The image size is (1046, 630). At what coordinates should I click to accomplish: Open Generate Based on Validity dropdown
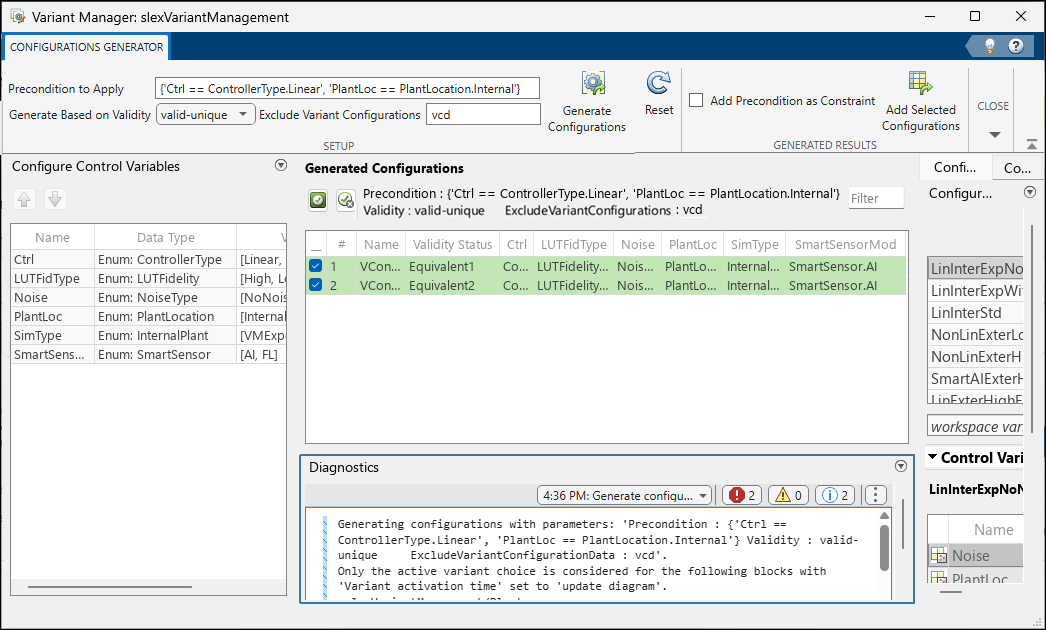pyautogui.click(x=205, y=114)
